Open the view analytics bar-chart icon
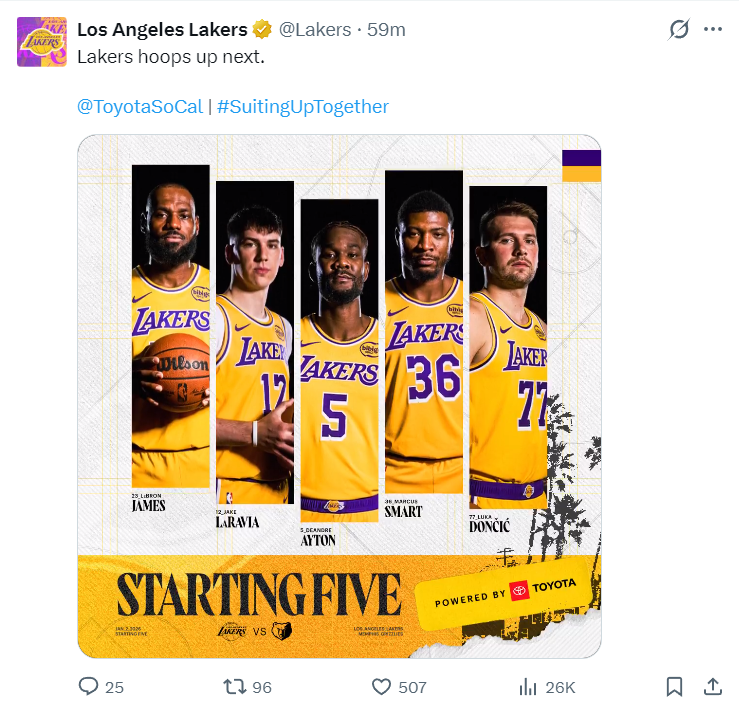This screenshot has width=739, height=713. [527, 687]
